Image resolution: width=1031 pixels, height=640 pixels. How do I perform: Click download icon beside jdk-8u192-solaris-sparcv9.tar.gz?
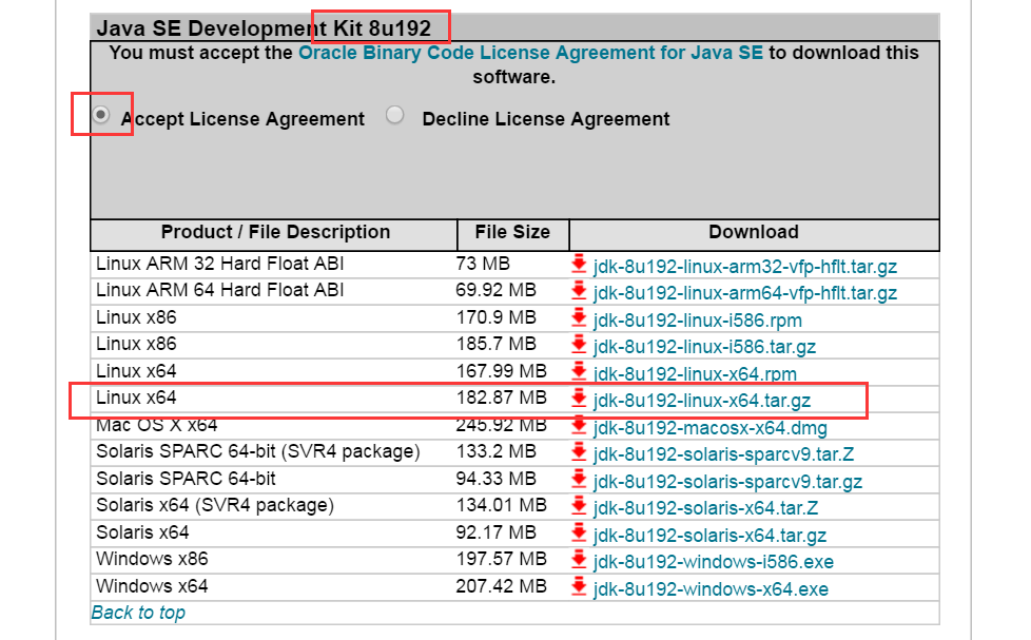579,479
